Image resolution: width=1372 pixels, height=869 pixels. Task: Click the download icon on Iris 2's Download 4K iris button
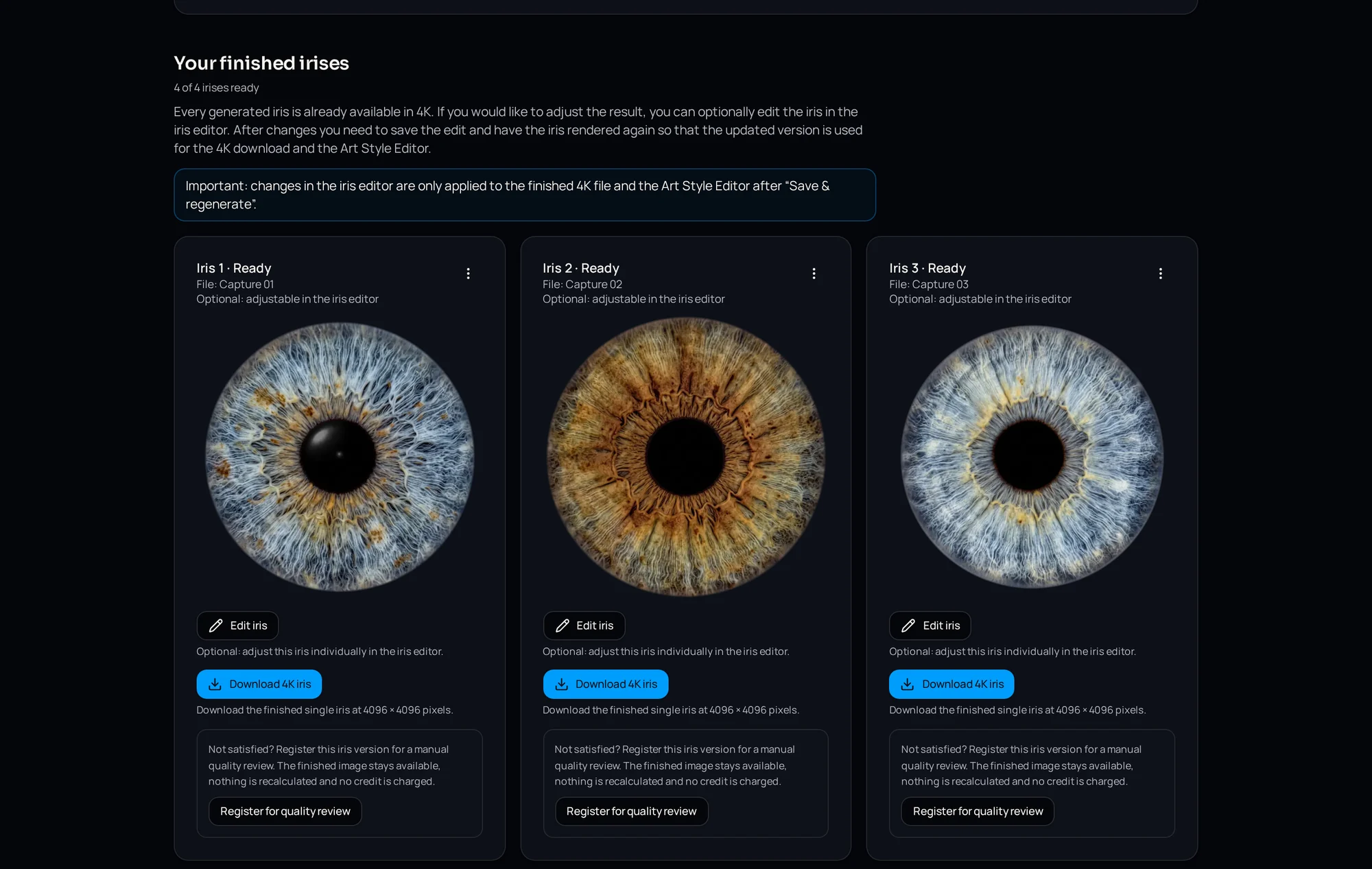click(561, 685)
